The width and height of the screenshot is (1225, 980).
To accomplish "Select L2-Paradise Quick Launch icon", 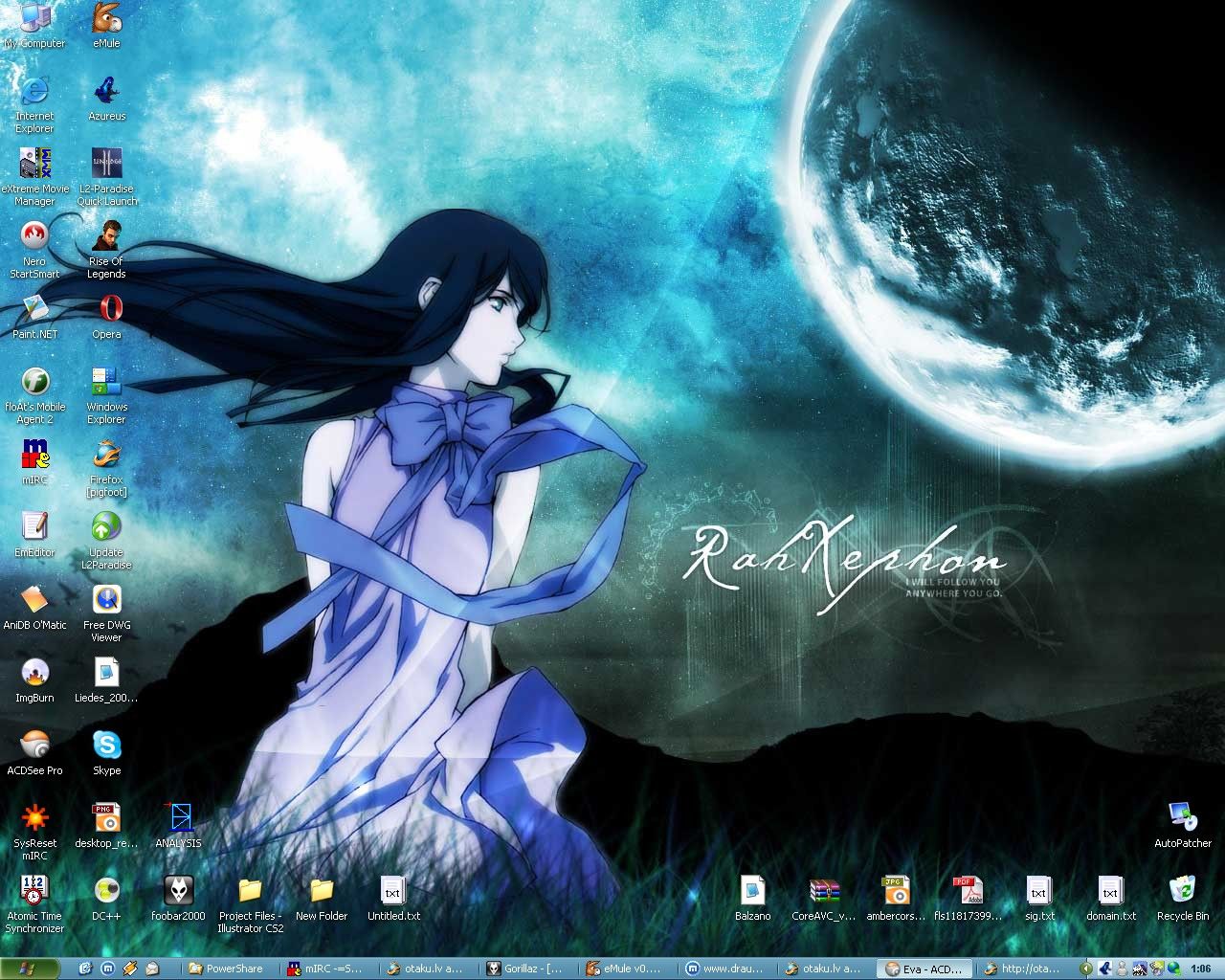I will (x=106, y=177).
